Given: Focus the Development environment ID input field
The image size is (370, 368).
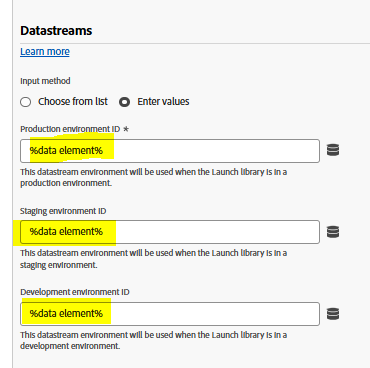Looking at the screenshot, I should click(x=170, y=314).
